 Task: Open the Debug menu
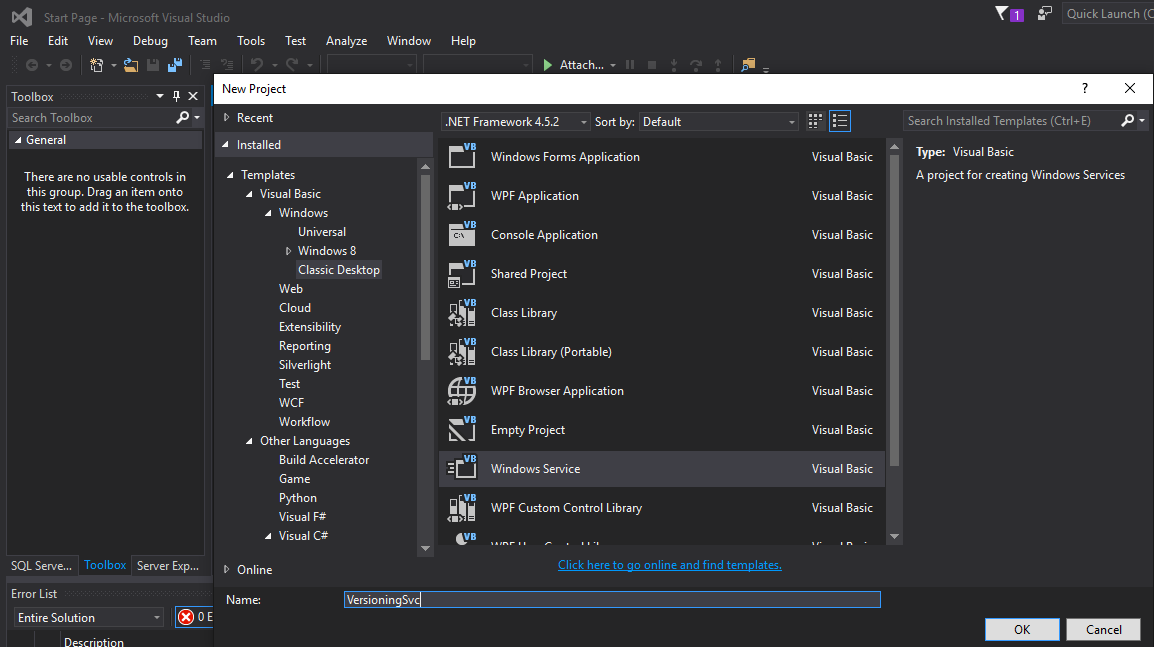(x=150, y=40)
